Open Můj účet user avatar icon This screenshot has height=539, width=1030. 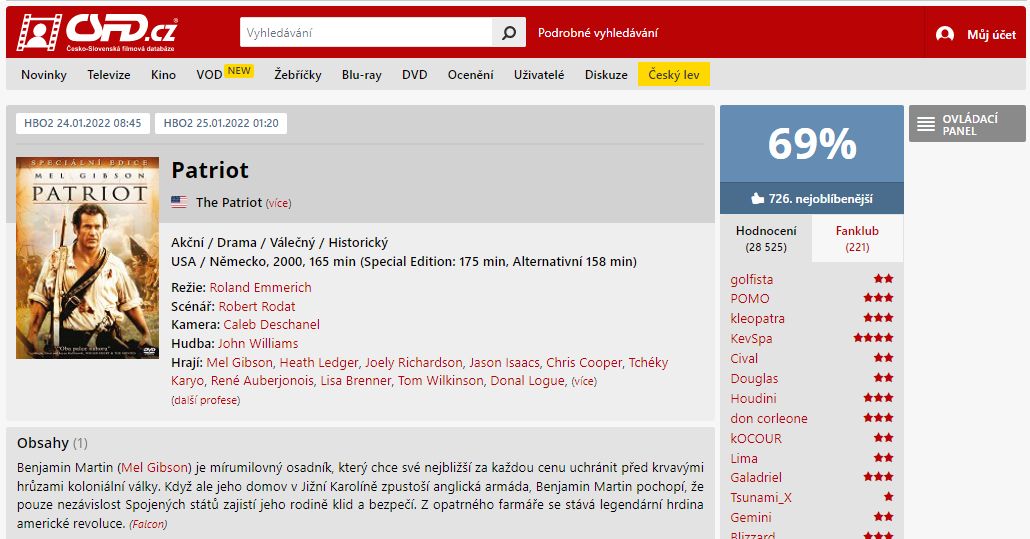tap(945, 34)
